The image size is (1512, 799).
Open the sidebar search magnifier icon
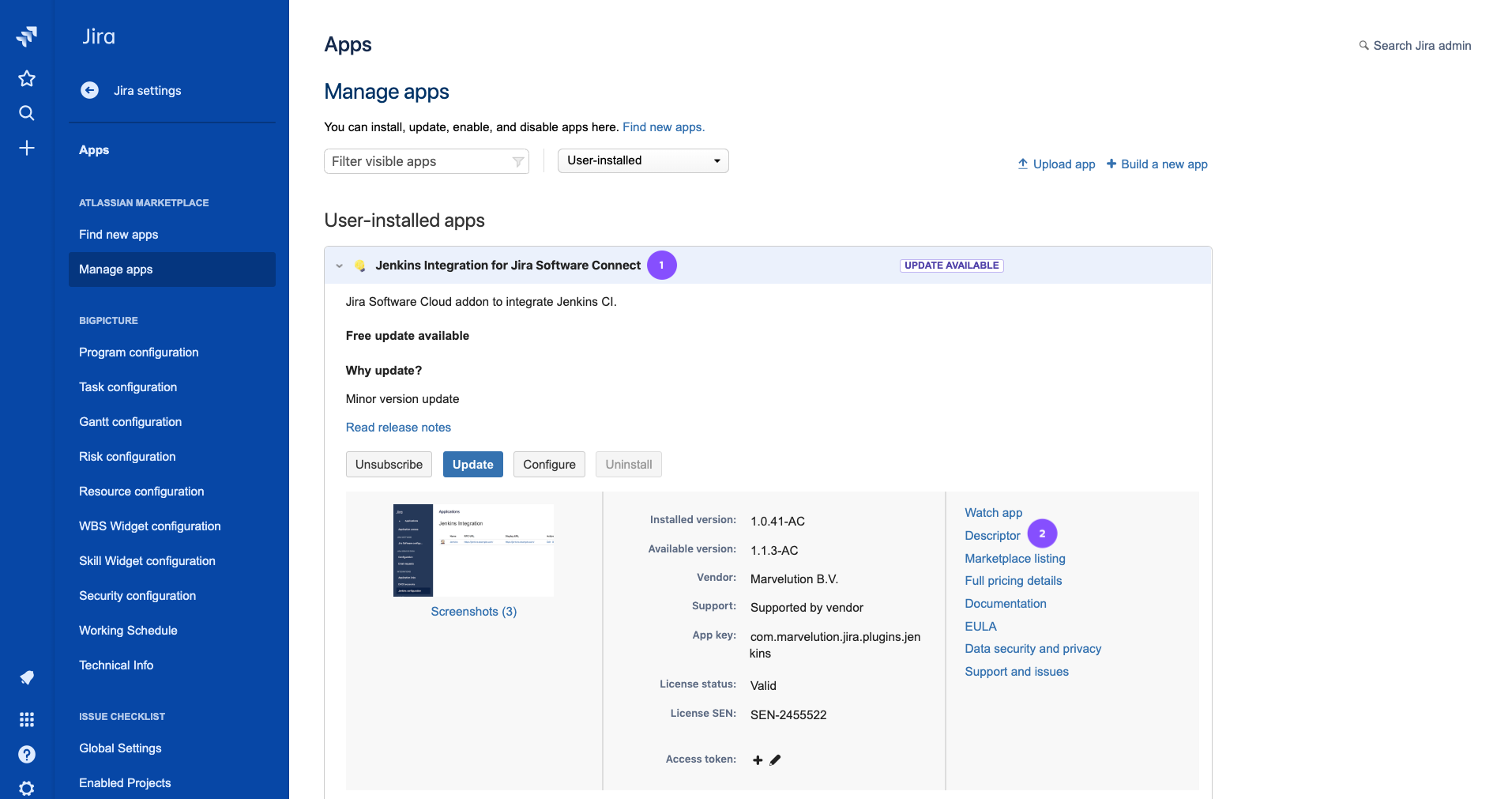pyautogui.click(x=27, y=113)
